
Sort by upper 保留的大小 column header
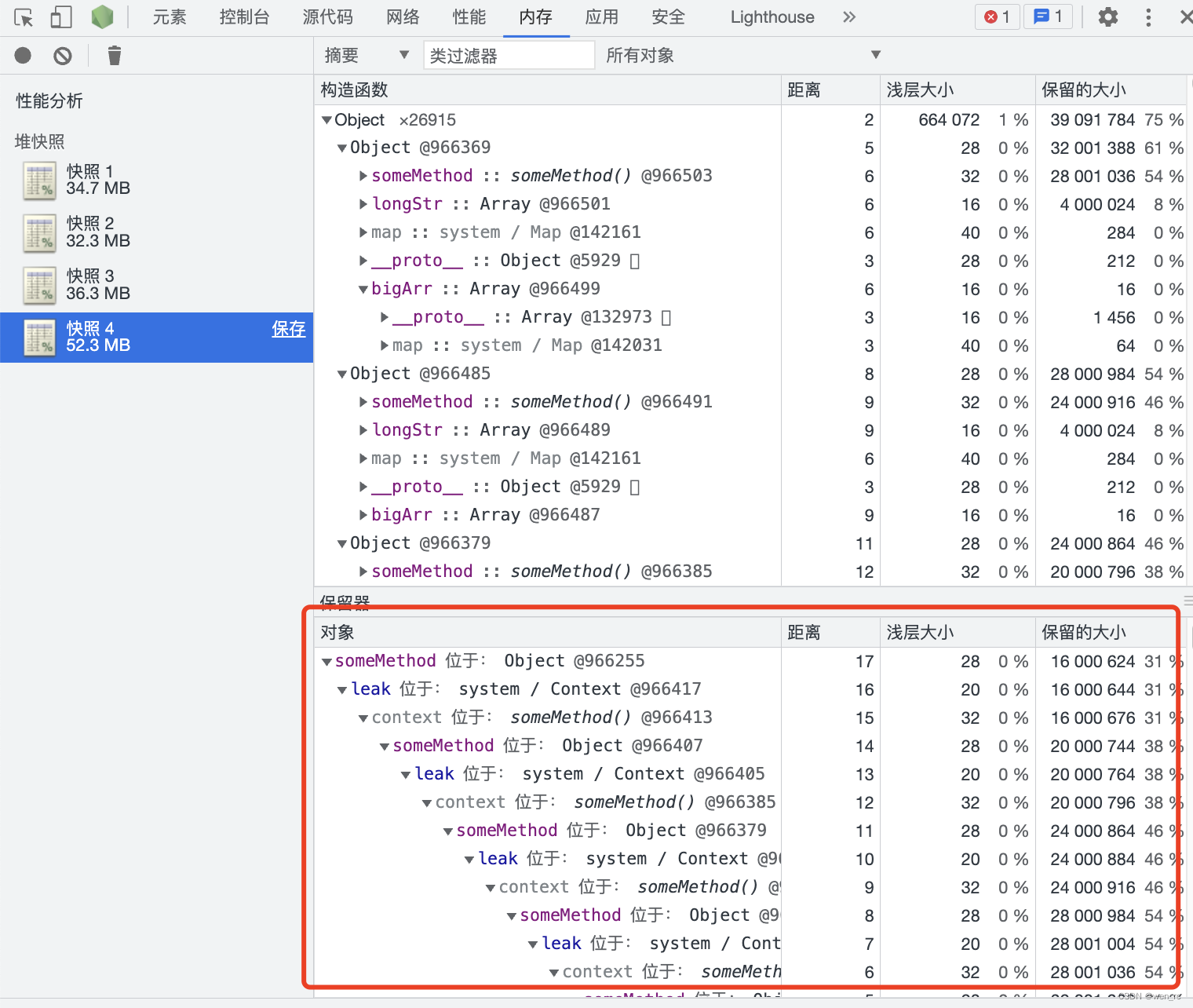(1110, 90)
